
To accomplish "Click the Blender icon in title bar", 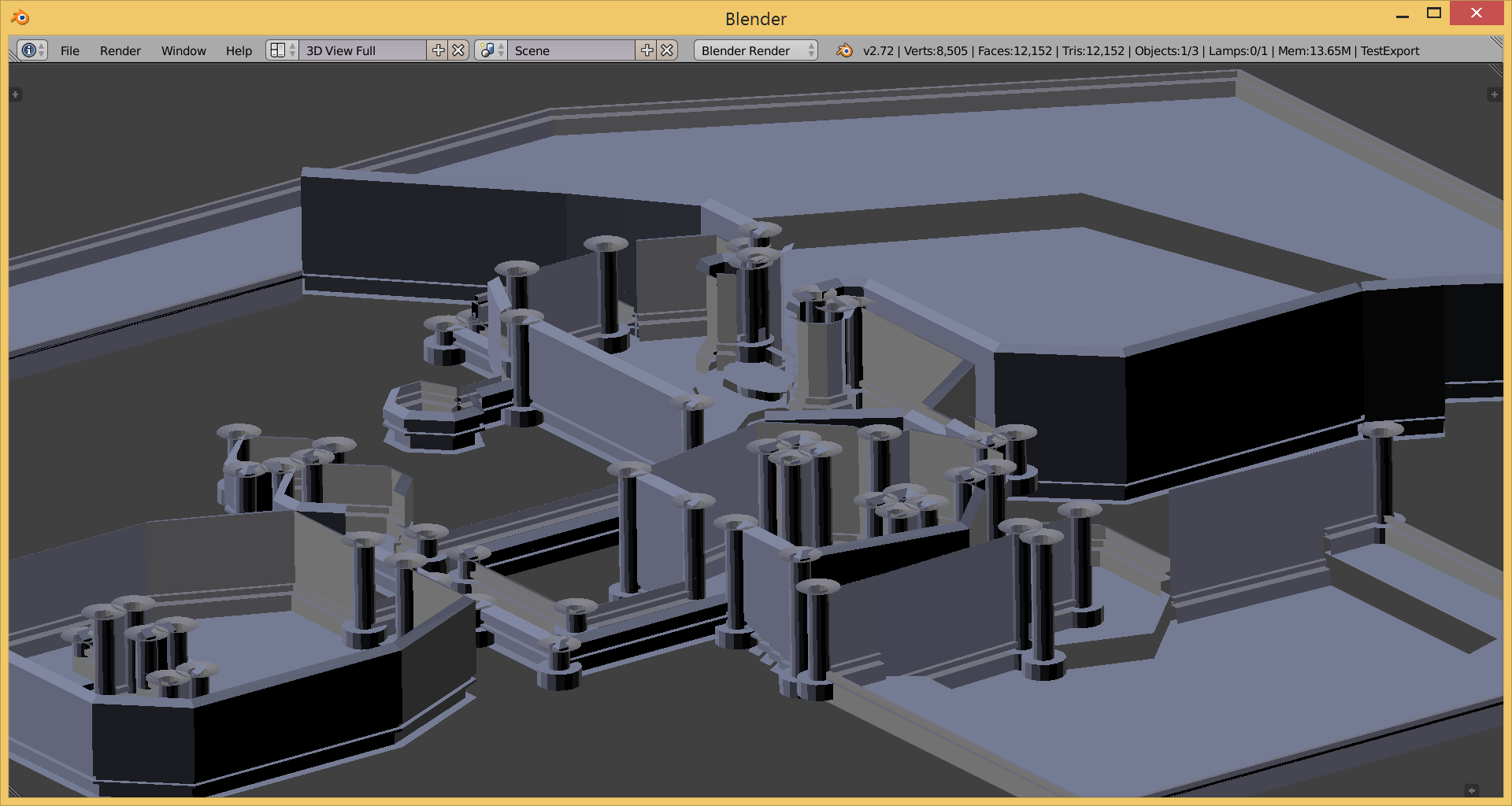I will (x=20, y=17).
